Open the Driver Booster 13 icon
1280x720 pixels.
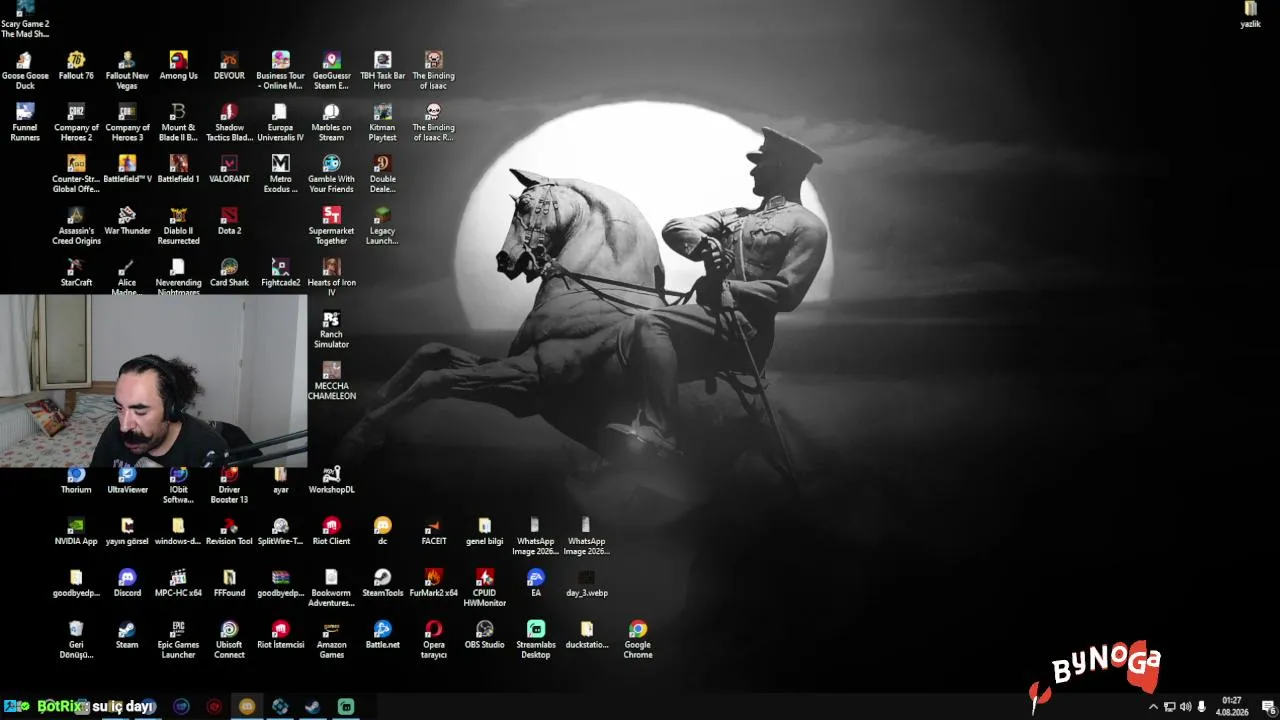click(x=229, y=486)
